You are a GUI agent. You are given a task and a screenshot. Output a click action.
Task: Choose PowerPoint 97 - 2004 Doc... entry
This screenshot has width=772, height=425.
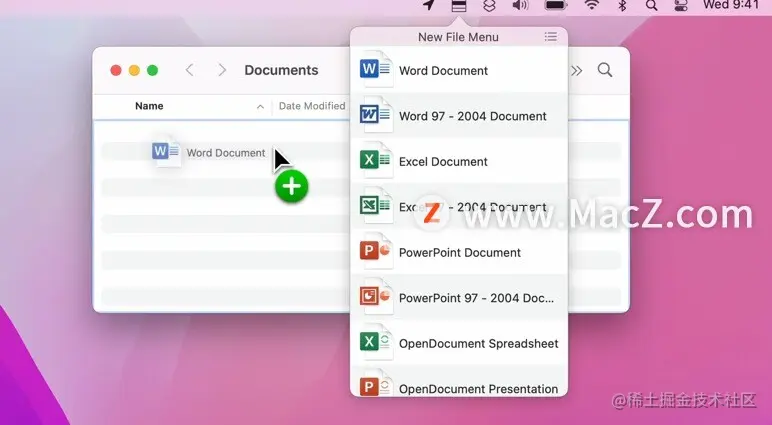(x=458, y=297)
